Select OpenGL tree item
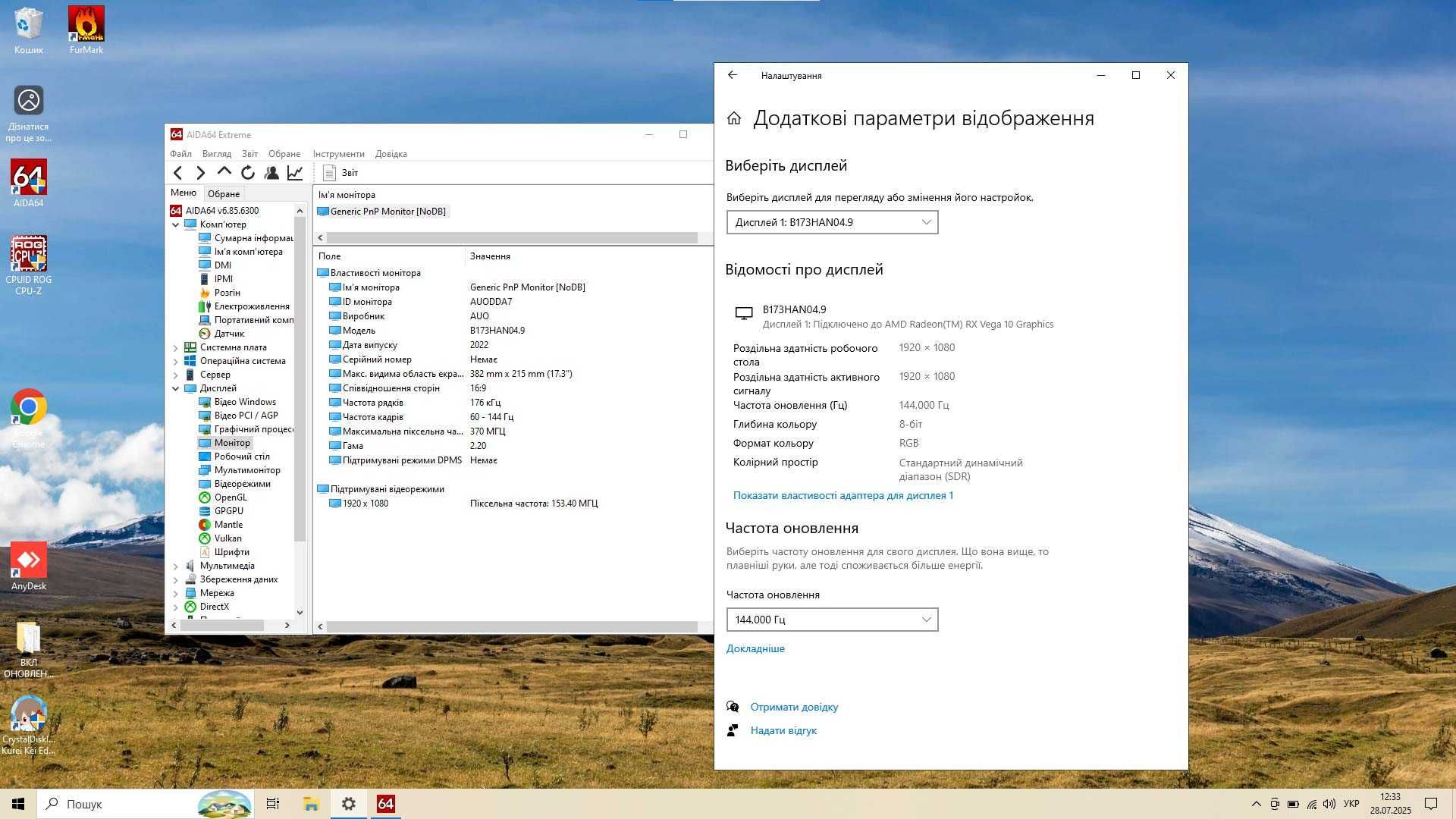This screenshot has width=1456, height=819. [x=223, y=497]
